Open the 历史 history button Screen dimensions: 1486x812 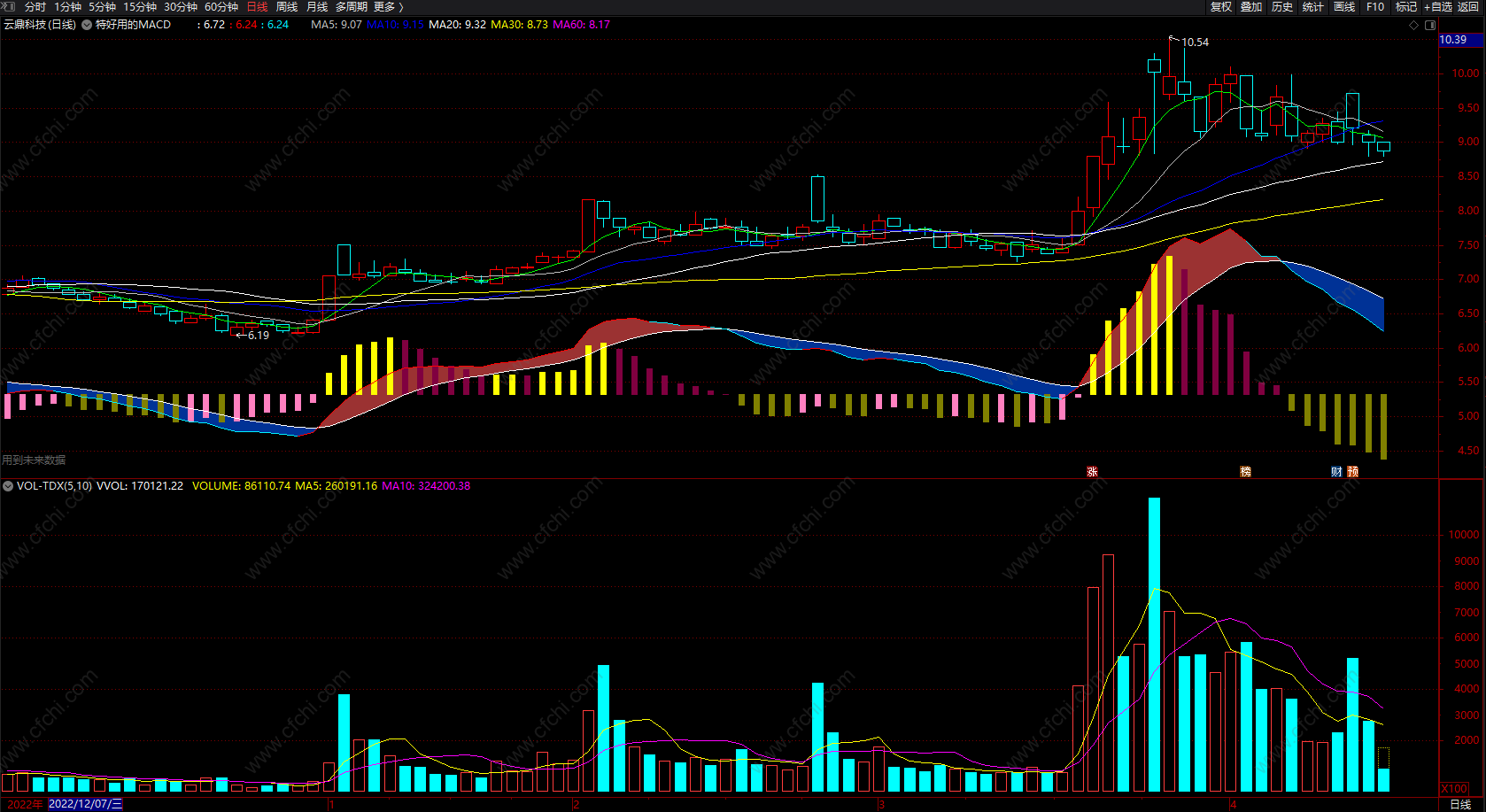click(1282, 6)
